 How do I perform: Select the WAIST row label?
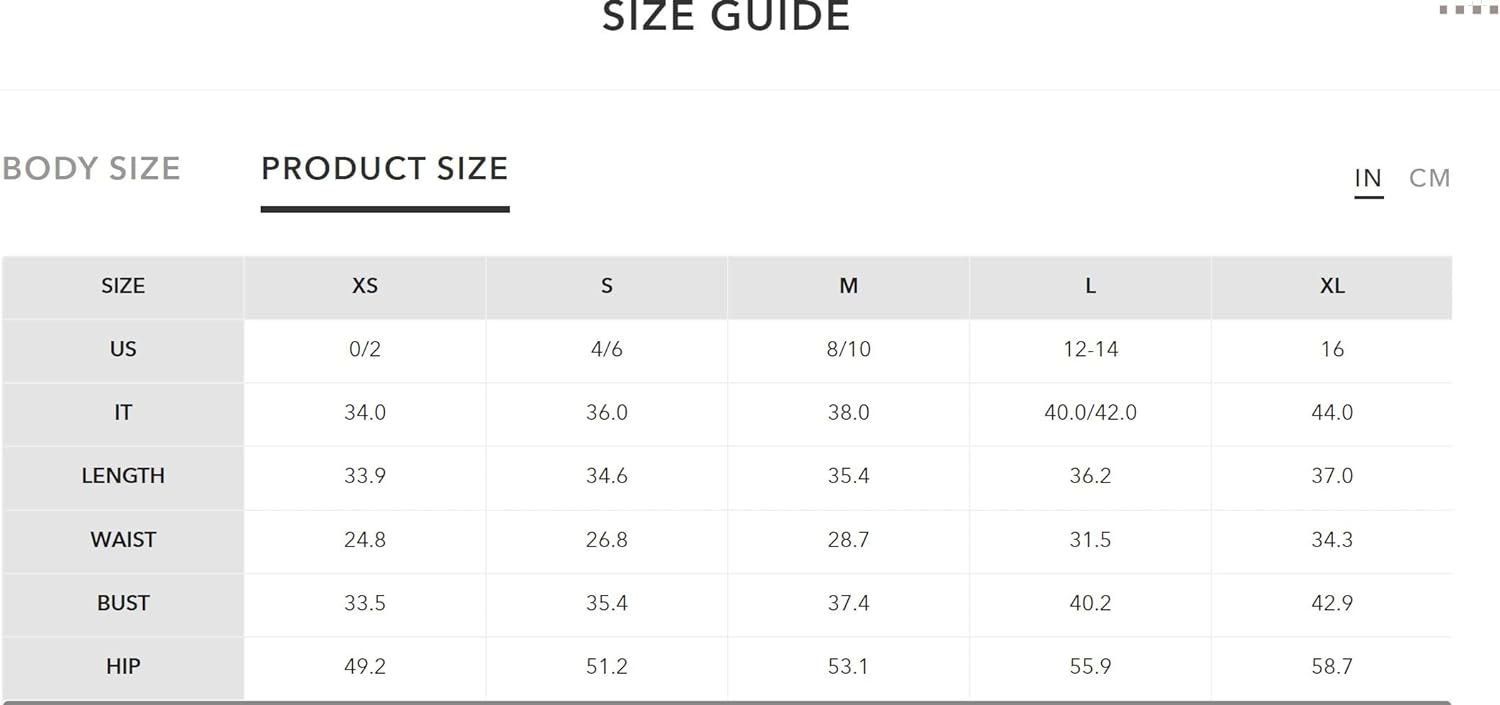tap(123, 540)
